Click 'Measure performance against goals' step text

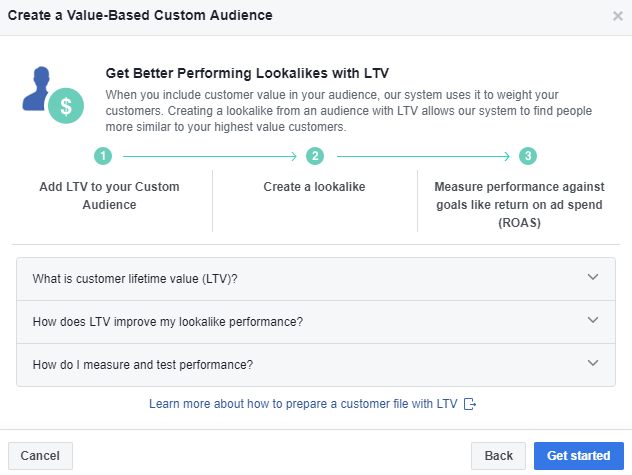pos(519,204)
